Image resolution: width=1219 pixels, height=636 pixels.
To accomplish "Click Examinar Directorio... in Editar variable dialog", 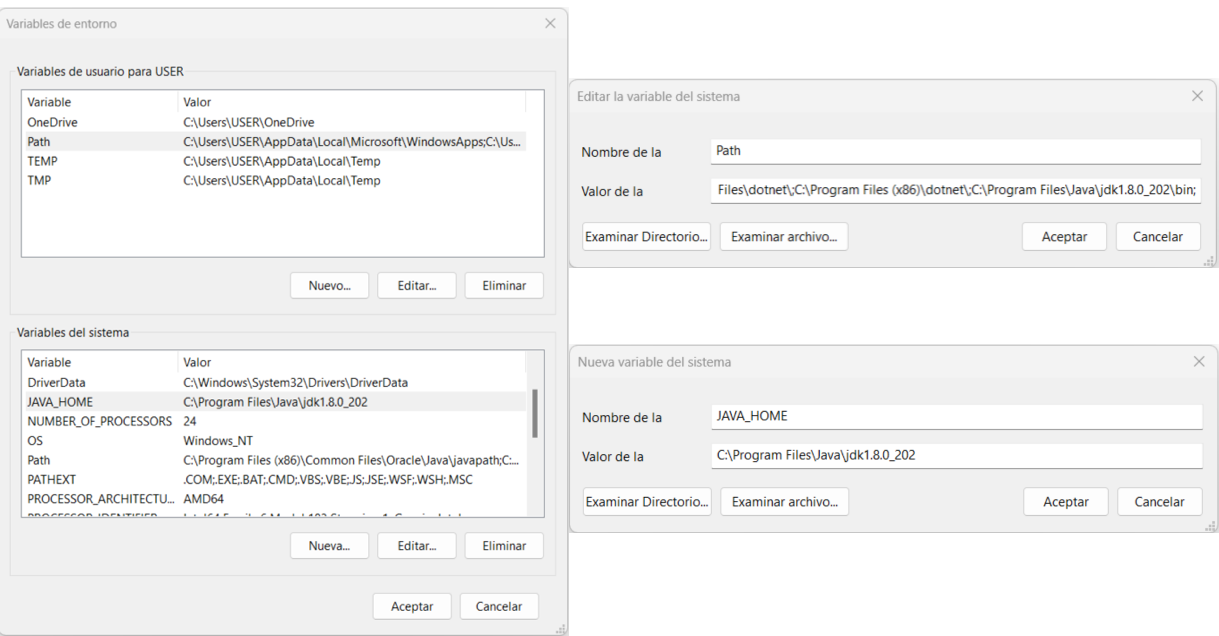I will (x=646, y=237).
